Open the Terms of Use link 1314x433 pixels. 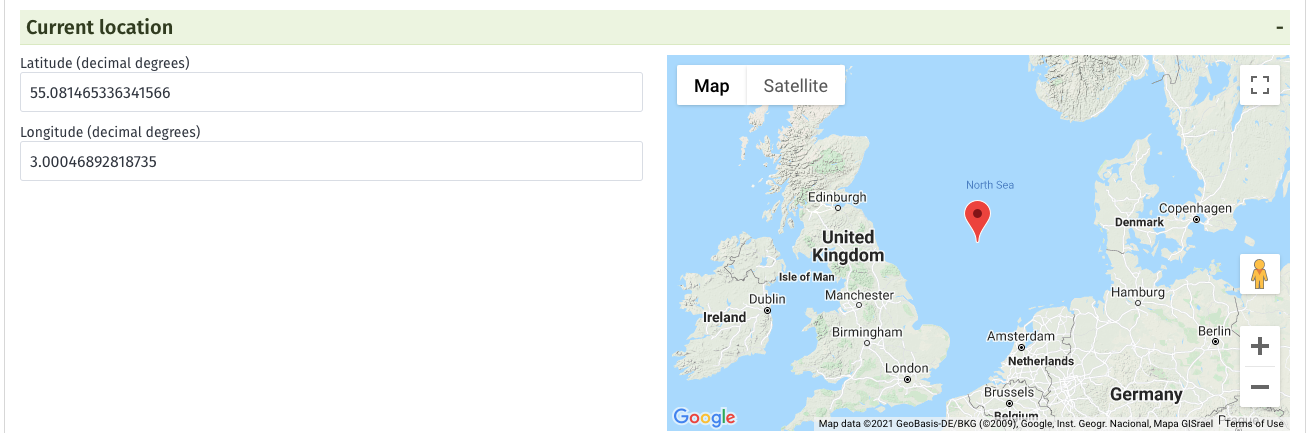[1254, 424]
